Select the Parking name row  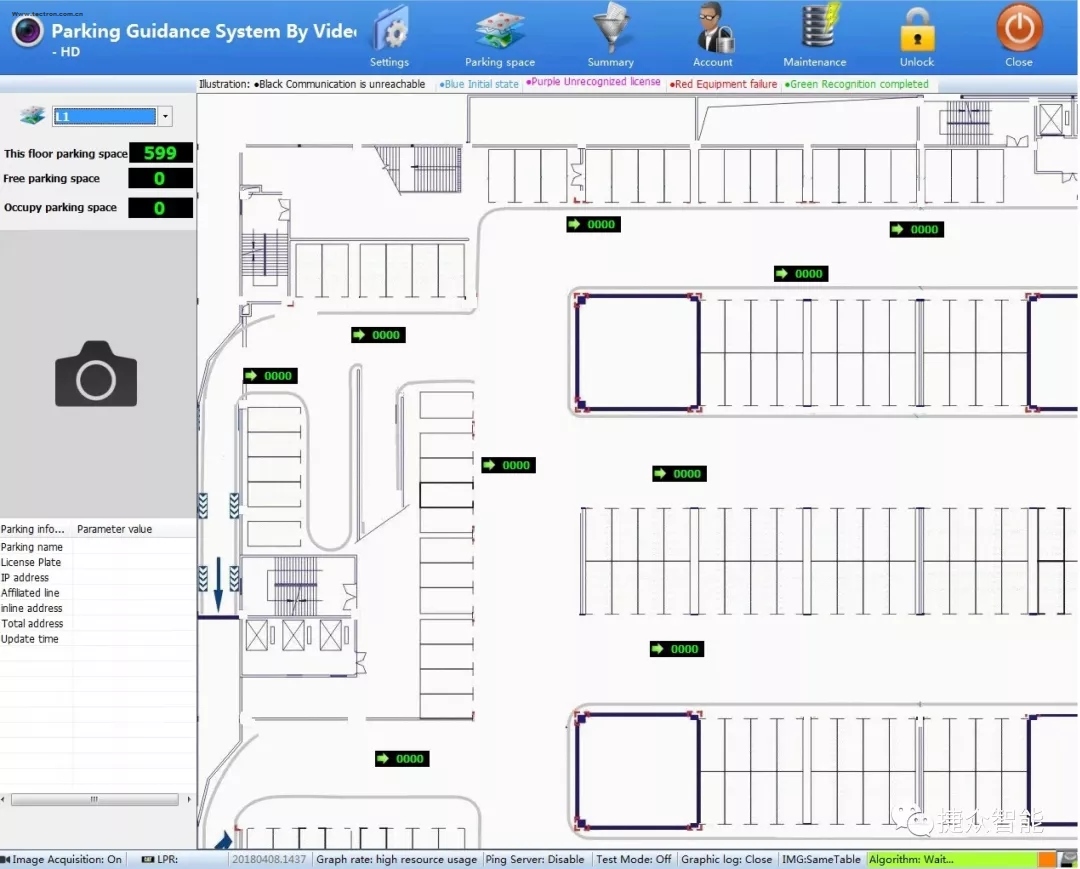coord(98,547)
